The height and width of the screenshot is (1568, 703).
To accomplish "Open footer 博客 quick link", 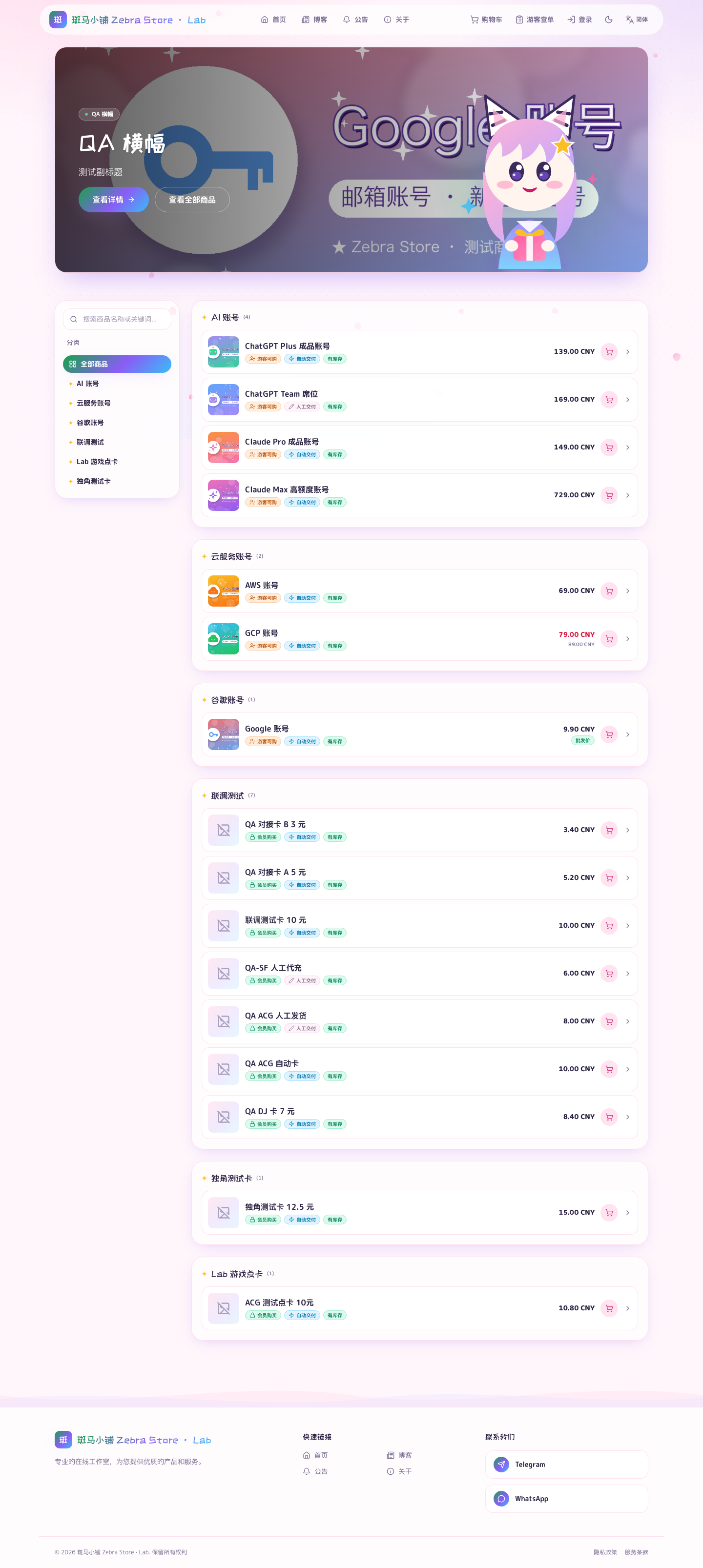I will tap(399, 1455).
